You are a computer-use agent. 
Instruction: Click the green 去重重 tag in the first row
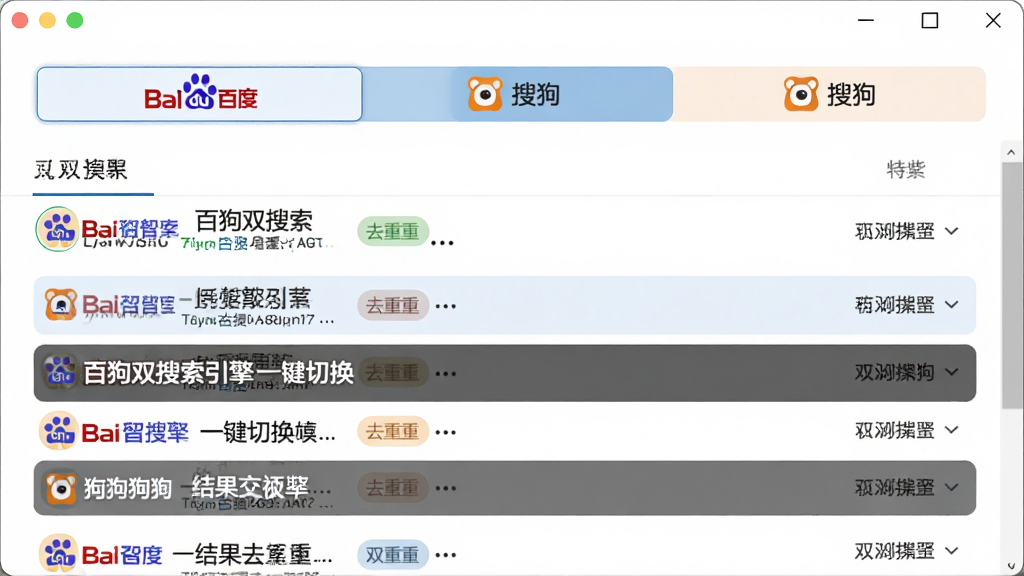click(x=392, y=231)
